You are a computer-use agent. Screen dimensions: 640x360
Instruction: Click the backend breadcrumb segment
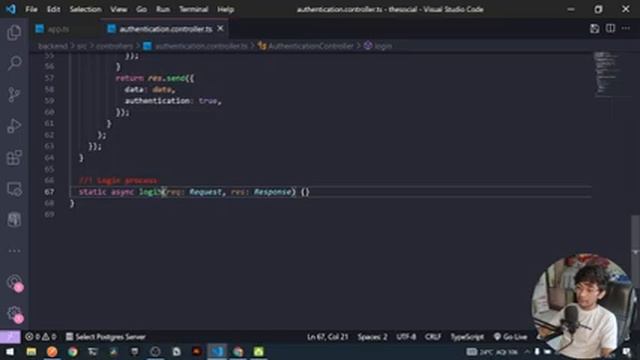[x=53, y=46]
